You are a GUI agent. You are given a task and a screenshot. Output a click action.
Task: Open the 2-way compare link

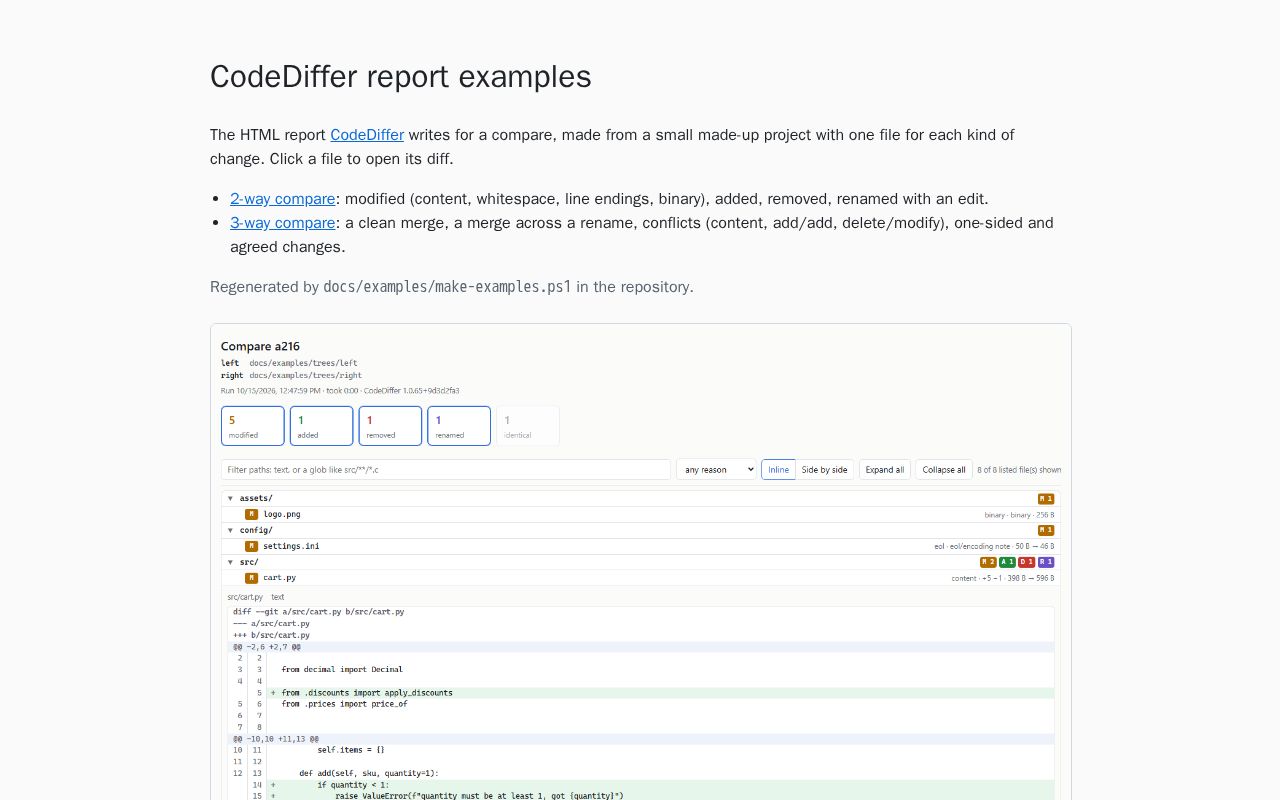tap(283, 199)
